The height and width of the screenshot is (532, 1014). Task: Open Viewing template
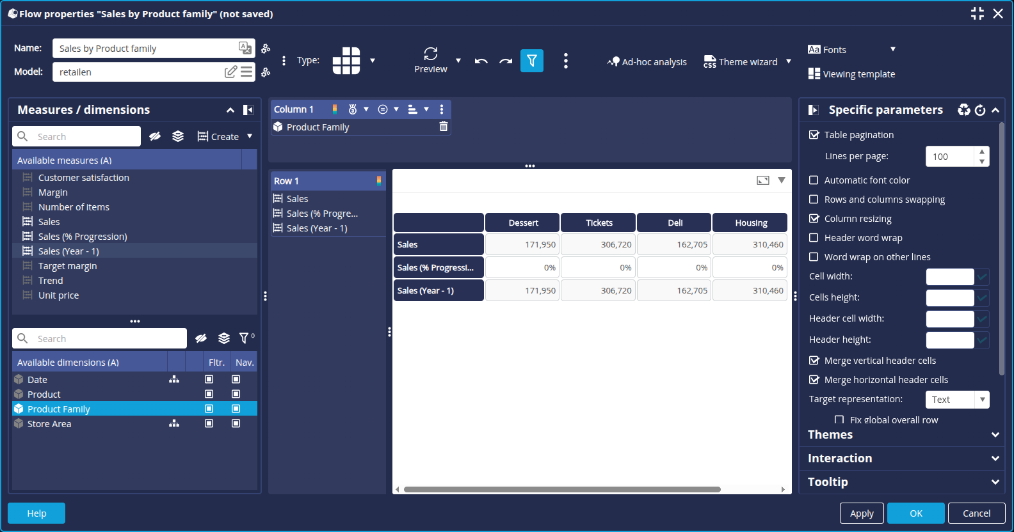click(x=851, y=74)
